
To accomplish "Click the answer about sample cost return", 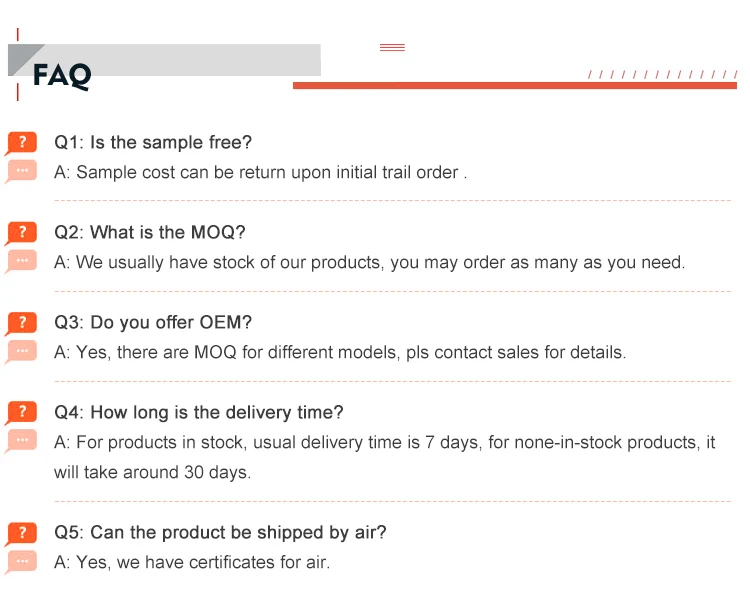I will coord(261,172).
